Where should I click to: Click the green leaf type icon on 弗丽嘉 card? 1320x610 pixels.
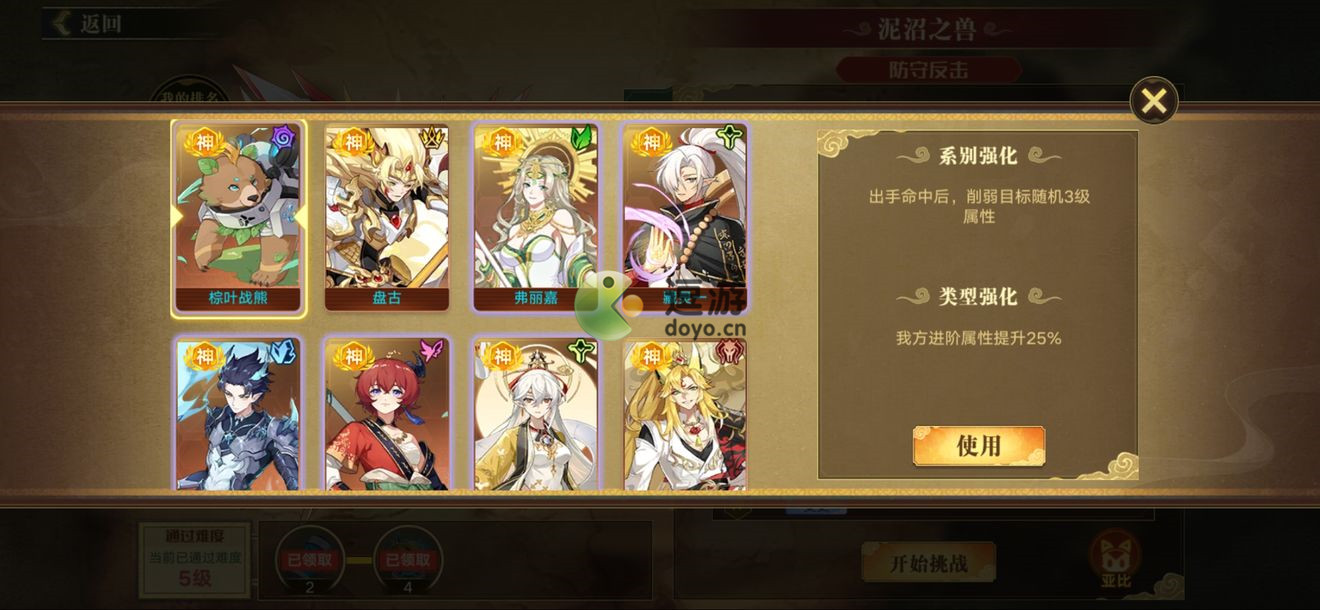point(582,137)
